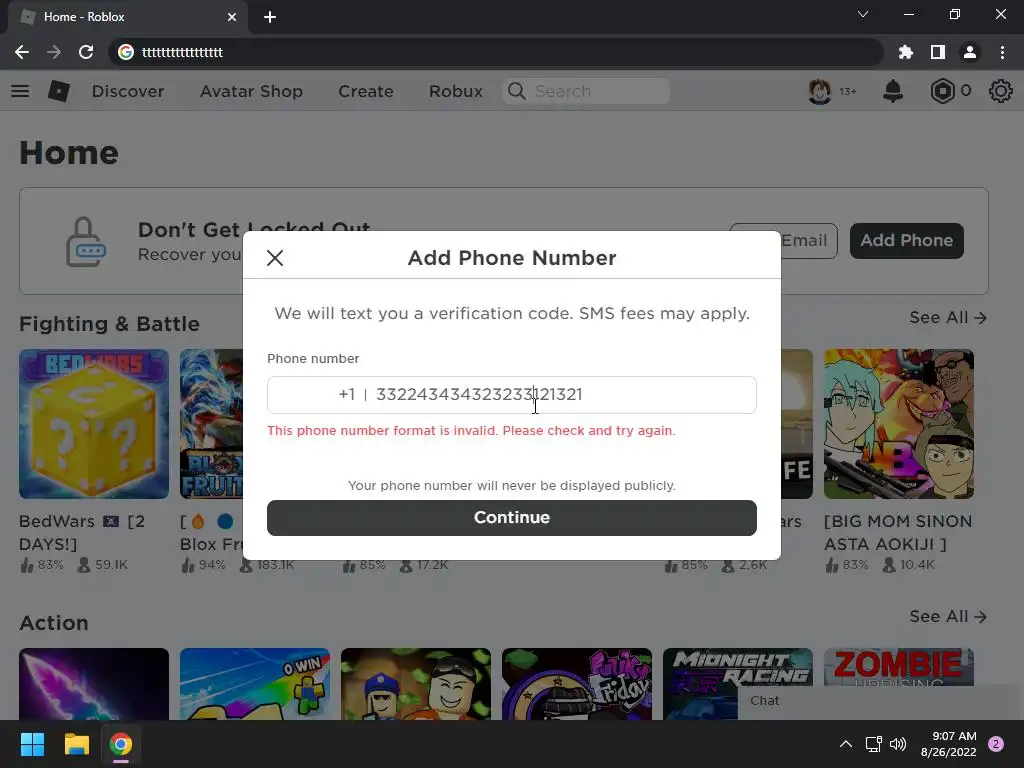1024x768 pixels.
Task: Open BIG MOM SINON ASTA AOKIJI thumbnail
Action: (x=899, y=424)
